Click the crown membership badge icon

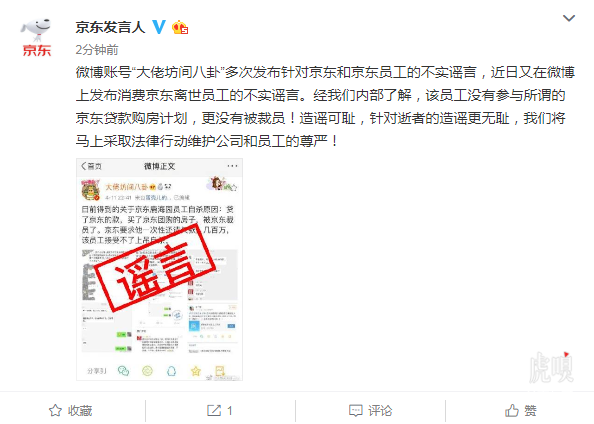coord(180,27)
